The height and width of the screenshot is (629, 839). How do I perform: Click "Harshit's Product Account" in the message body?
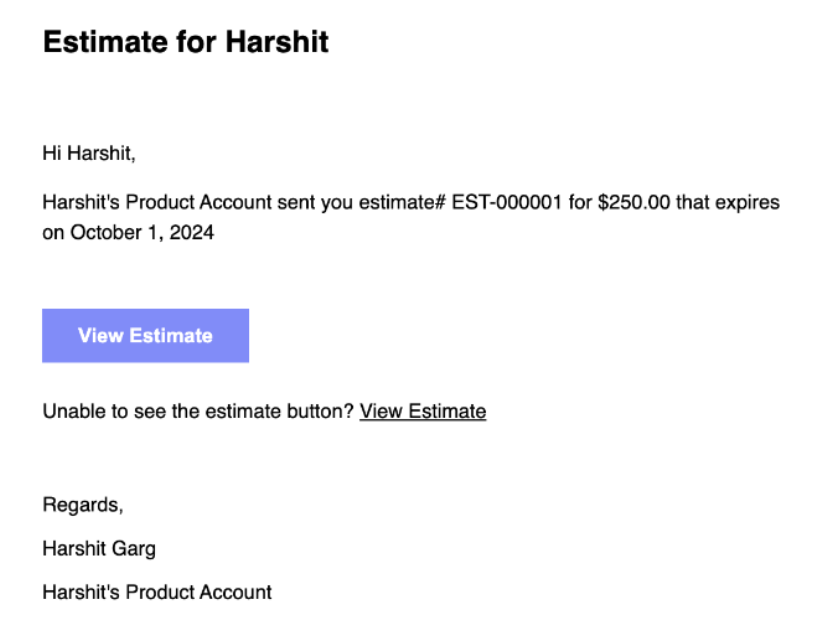[x=157, y=203]
